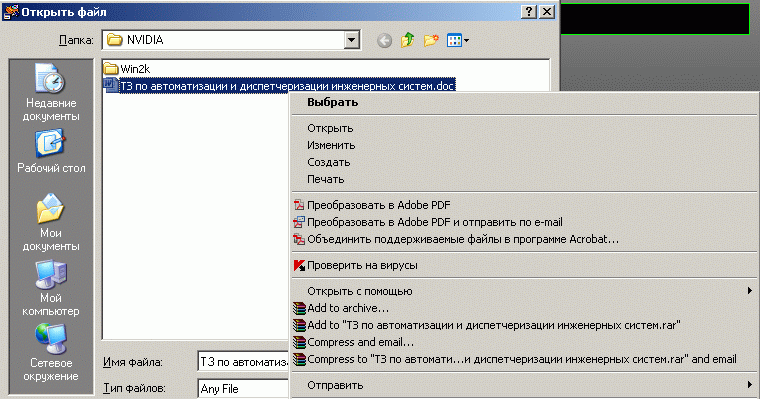Select file ТЗ по автоматизации .doc name
The width and height of the screenshot is (760, 399).
pos(287,86)
